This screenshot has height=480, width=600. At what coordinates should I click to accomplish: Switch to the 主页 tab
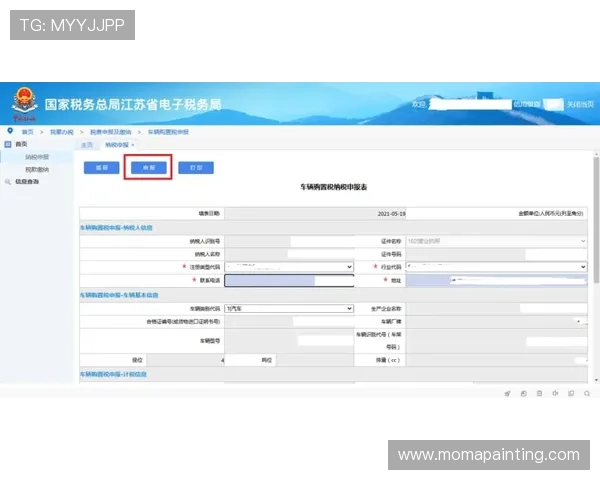click(x=87, y=145)
